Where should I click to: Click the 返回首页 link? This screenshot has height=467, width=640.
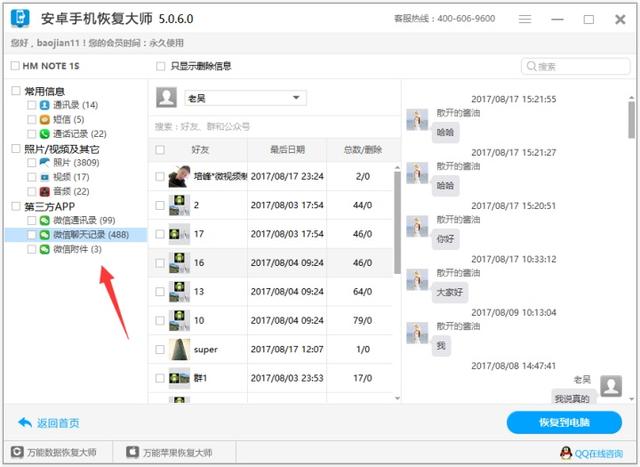tap(58, 423)
